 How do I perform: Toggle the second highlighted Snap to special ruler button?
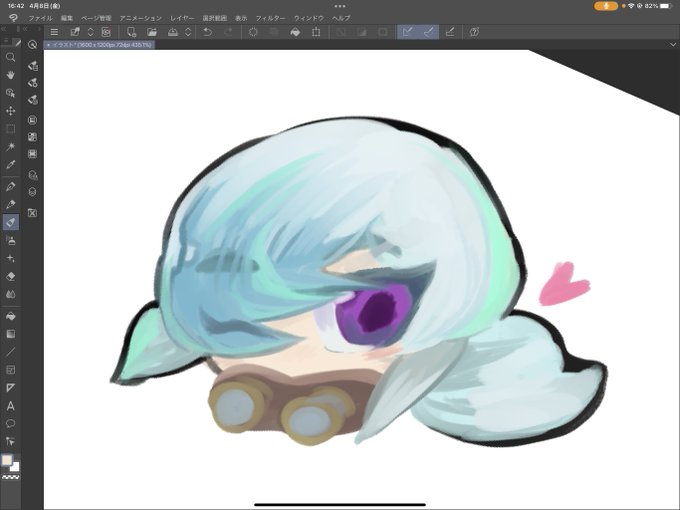[x=428, y=32]
